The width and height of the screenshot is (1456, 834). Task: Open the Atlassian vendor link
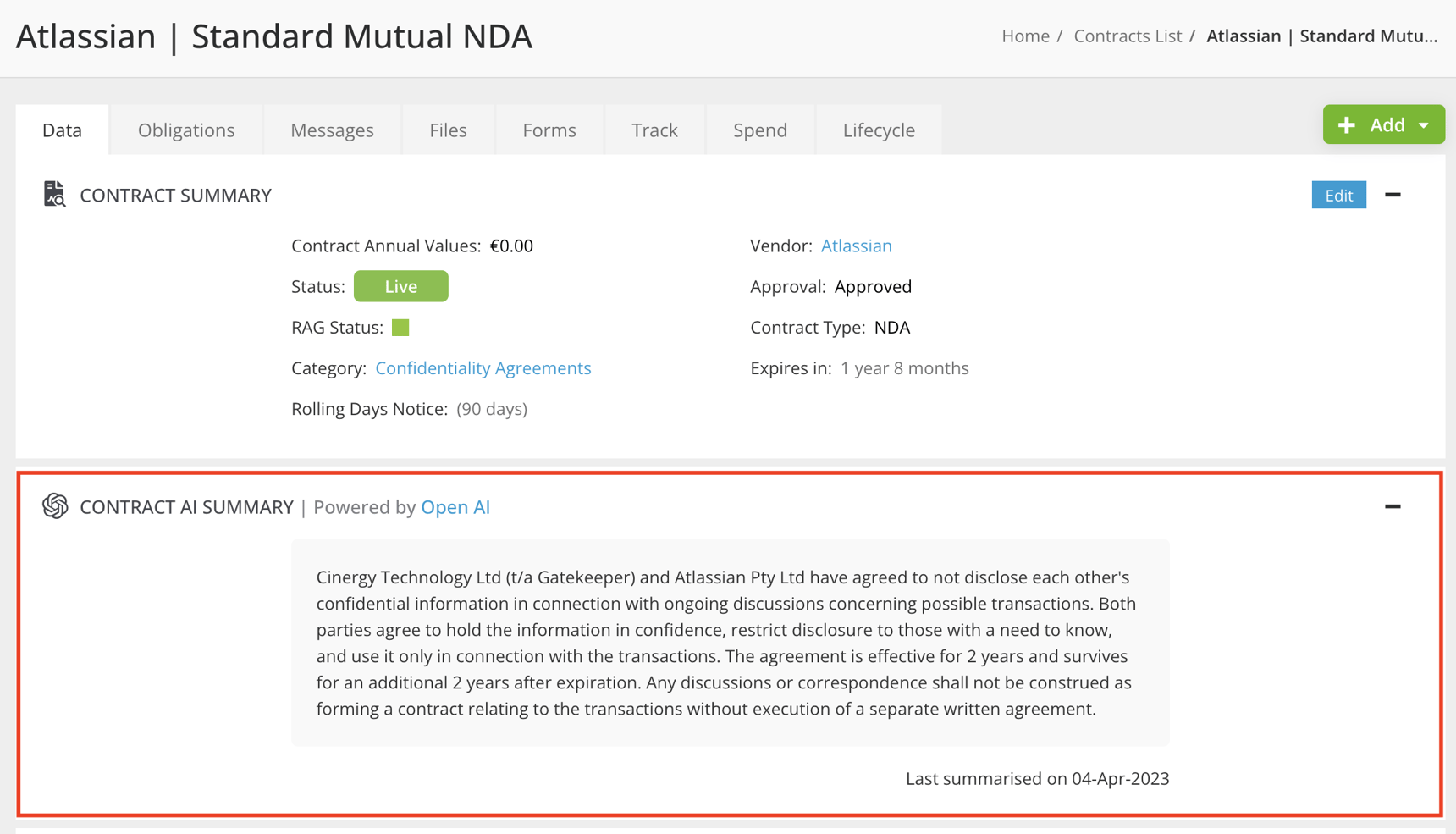click(x=856, y=246)
